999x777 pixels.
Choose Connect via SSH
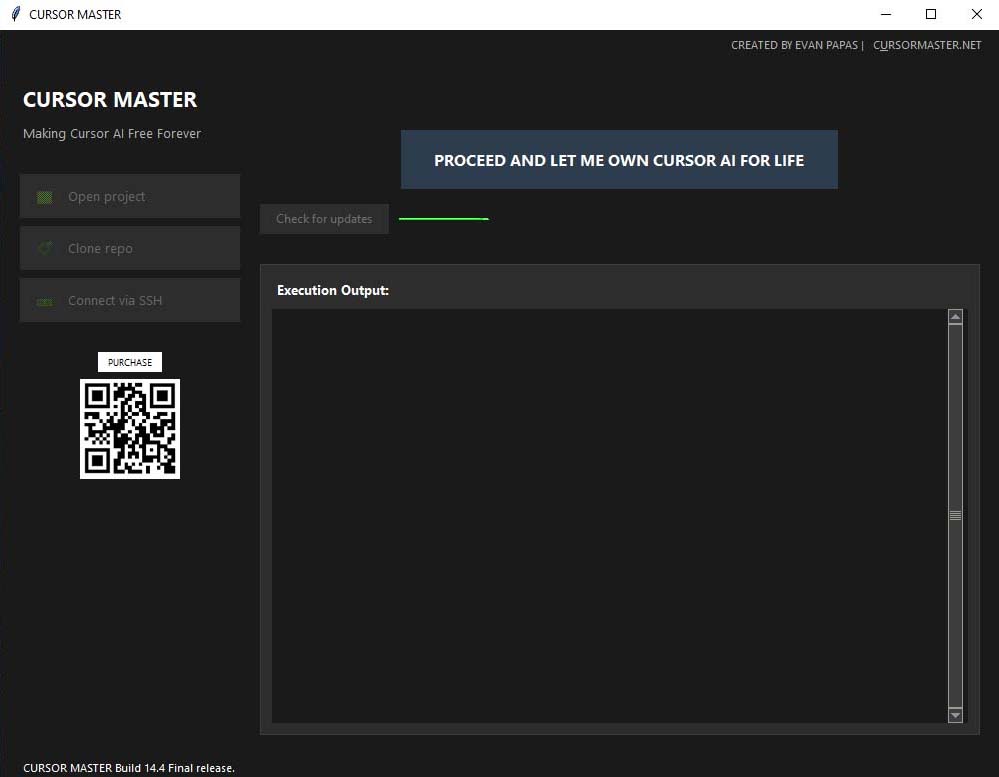[x=130, y=300]
